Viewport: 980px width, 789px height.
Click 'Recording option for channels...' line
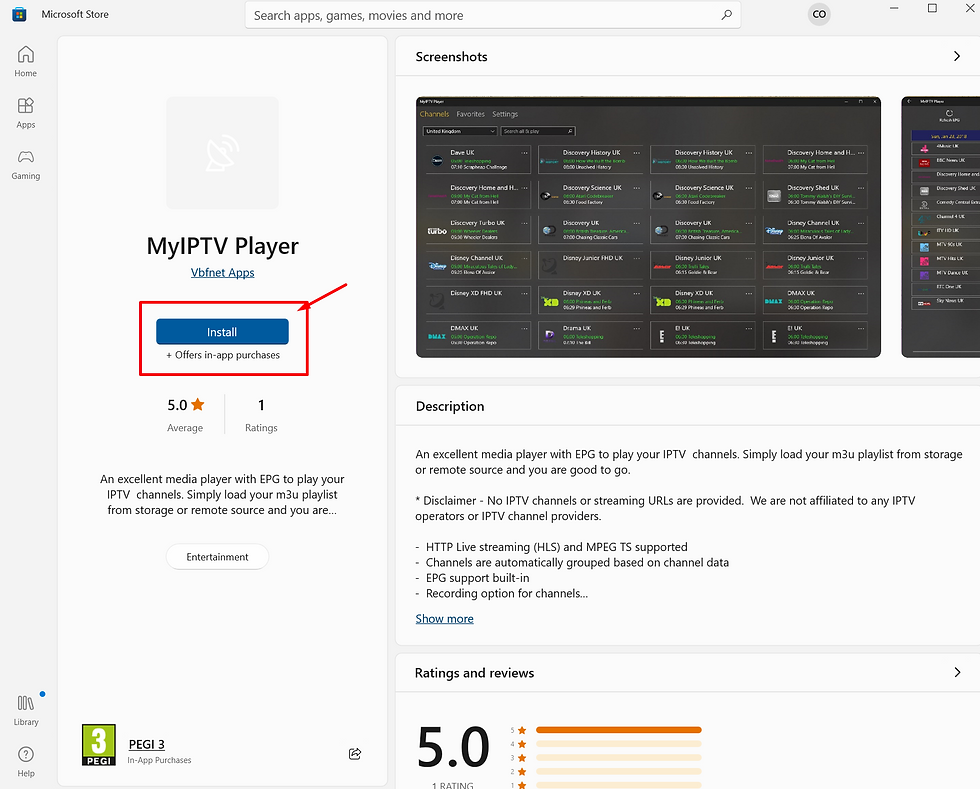coord(507,593)
